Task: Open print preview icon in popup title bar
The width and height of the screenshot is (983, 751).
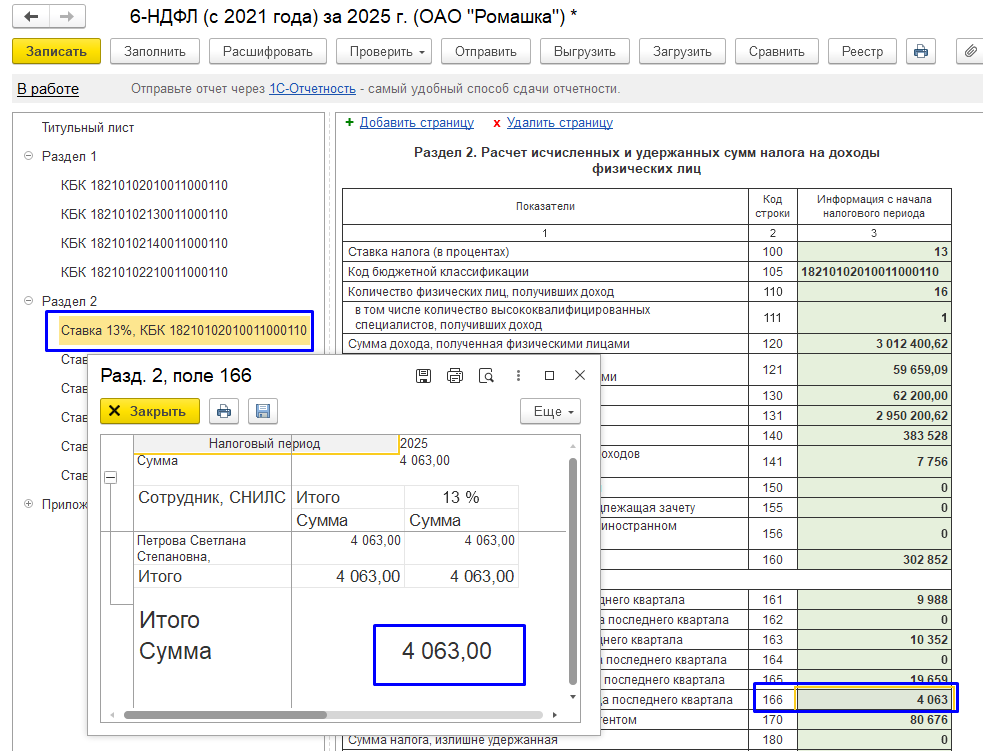Action: point(487,376)
